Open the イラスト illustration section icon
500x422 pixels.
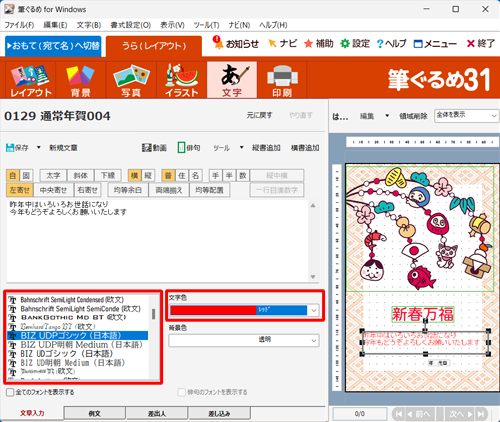tap(182, 80)
